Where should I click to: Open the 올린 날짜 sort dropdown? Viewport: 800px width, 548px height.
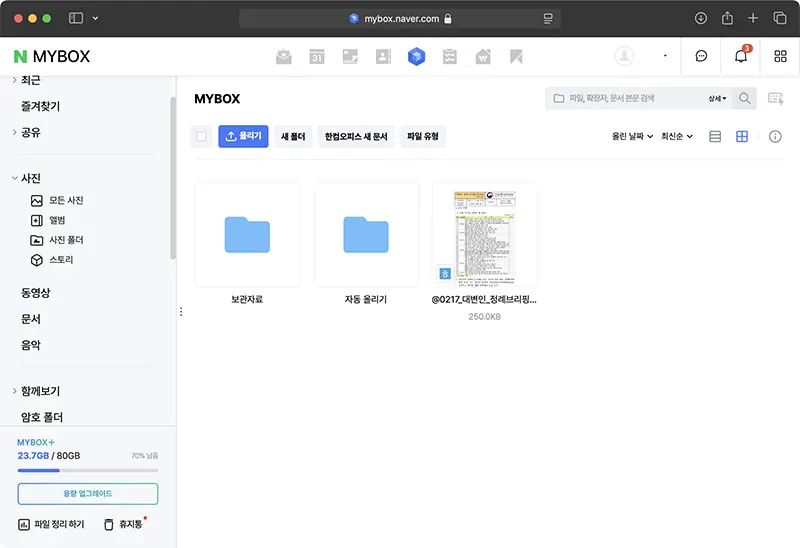click(x=632, y=136)
